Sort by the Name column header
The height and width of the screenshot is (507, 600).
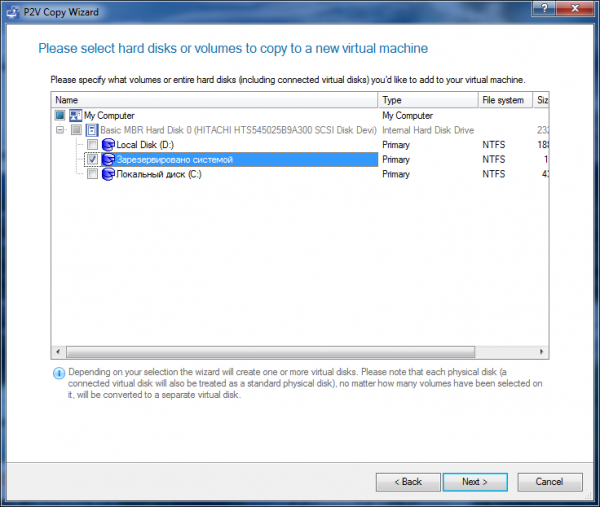214,100
